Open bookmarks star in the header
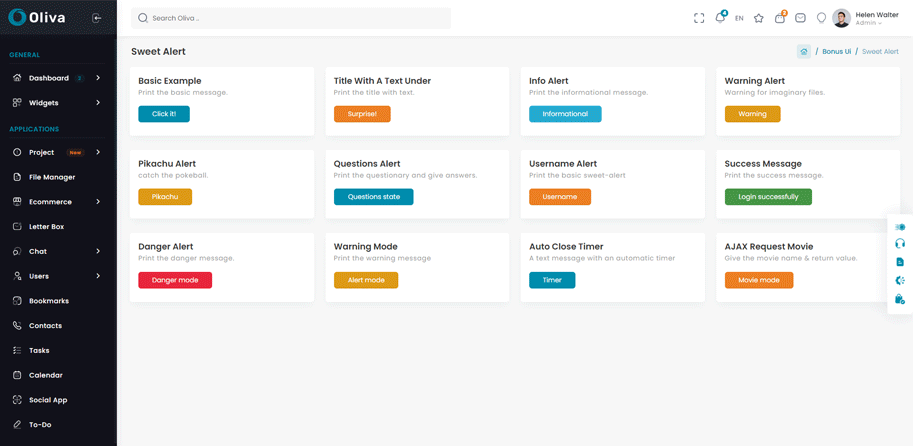The width and height of the screenshot is (913, 446). point(759,18)
